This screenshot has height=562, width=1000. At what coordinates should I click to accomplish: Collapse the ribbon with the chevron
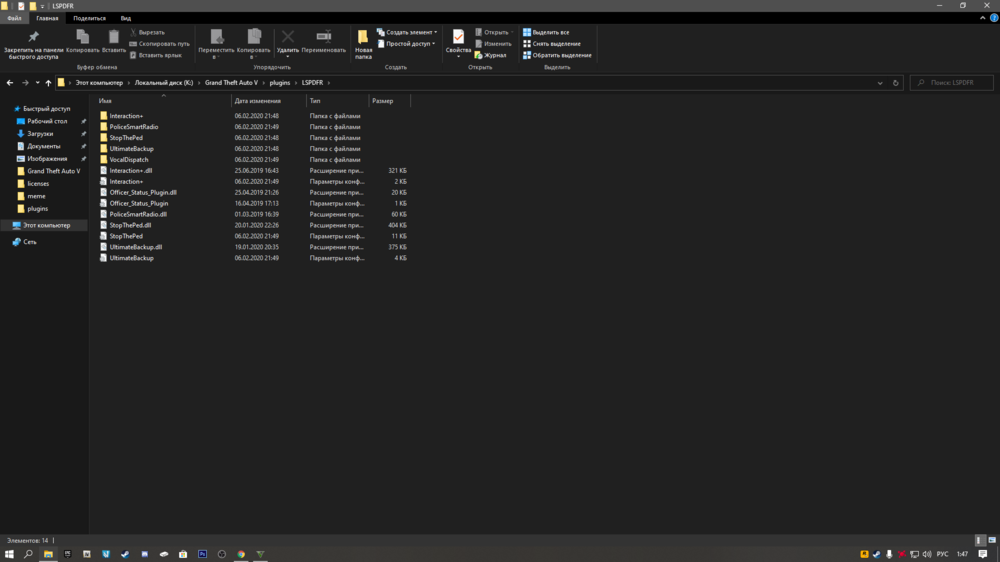(x=982, y=18)
